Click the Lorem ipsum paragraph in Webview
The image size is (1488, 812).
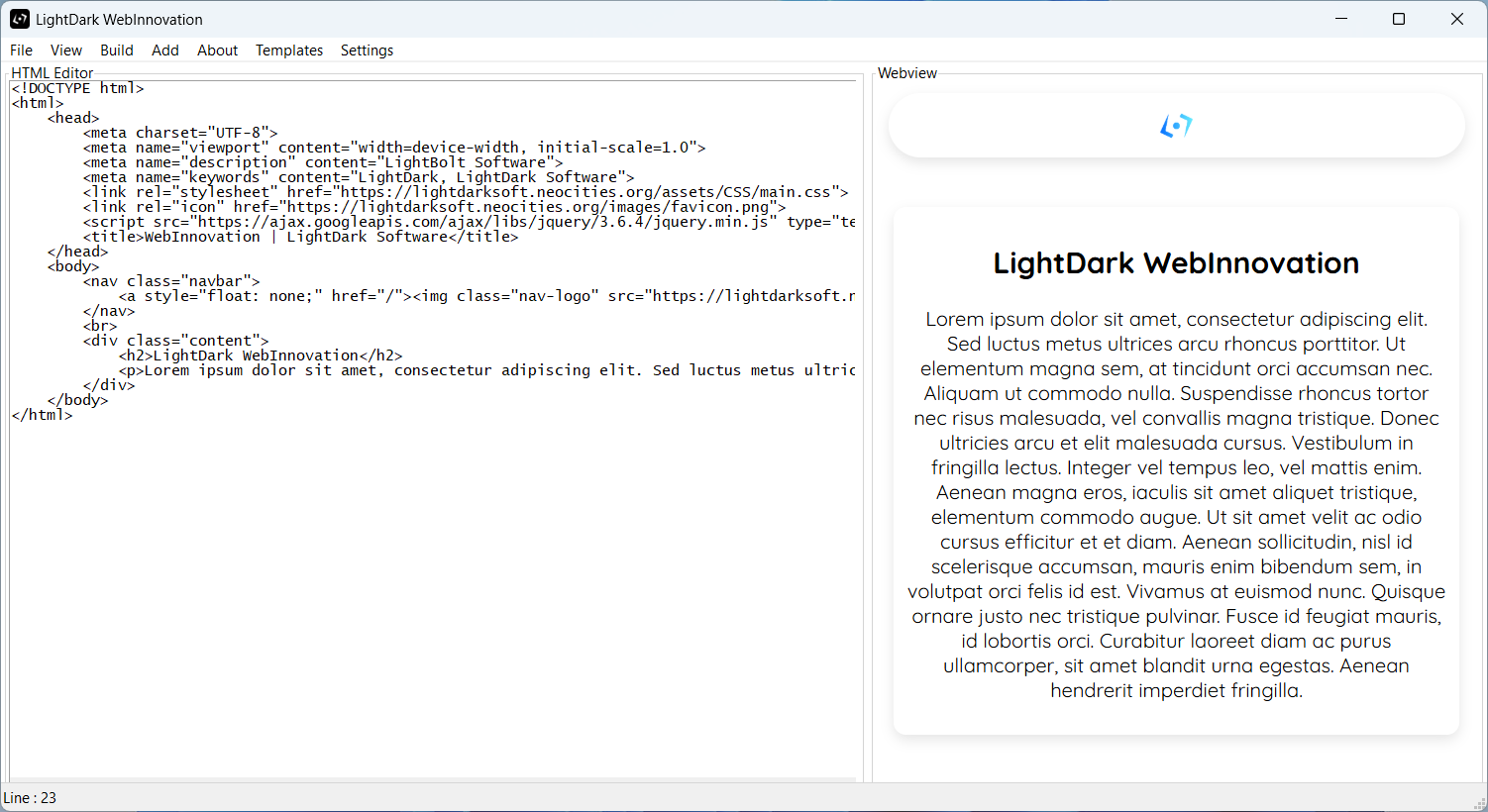click(x=1176, y=505)
